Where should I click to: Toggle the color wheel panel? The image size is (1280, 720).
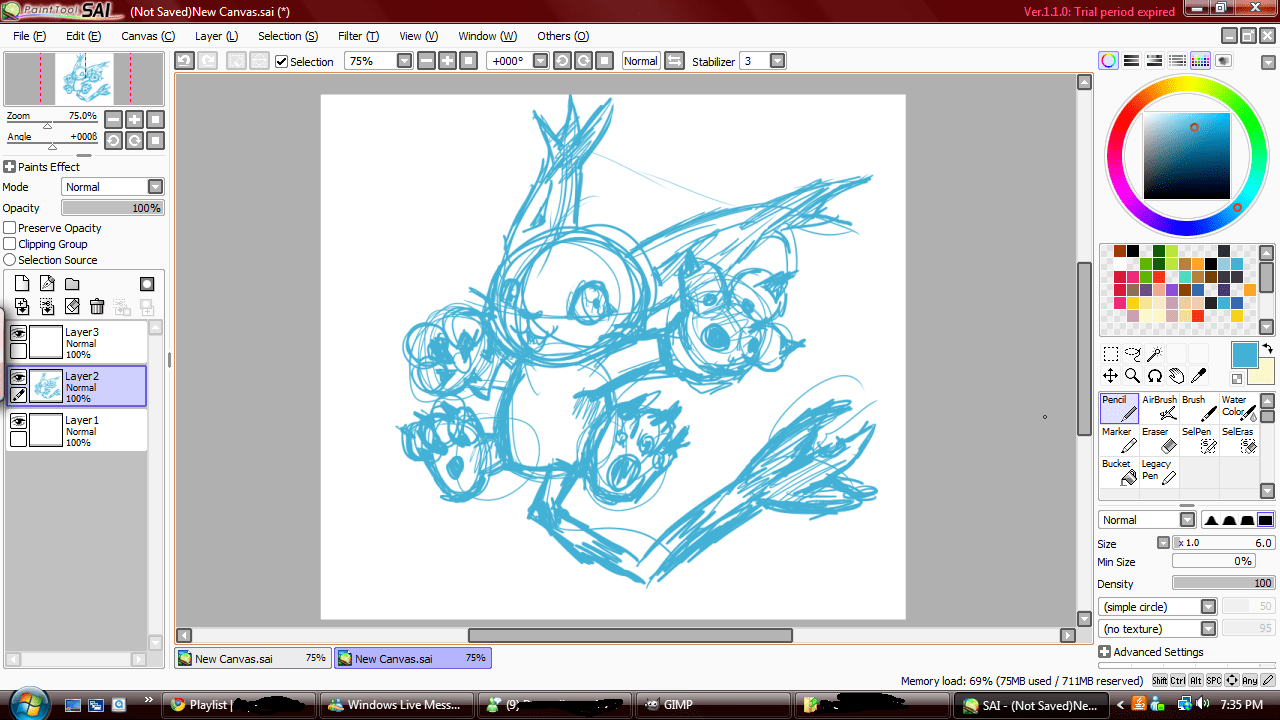pyautogui.click(x=1109, y=61)
